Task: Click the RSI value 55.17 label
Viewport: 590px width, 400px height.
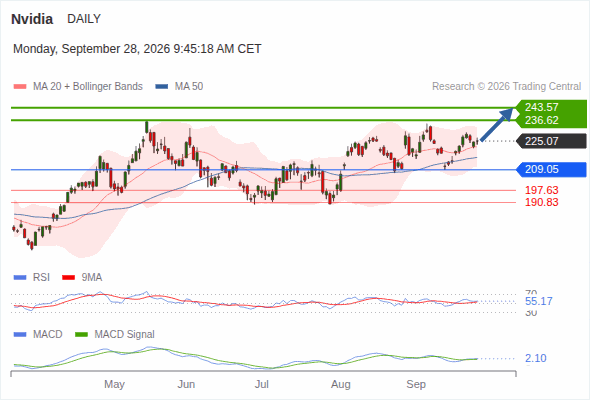Action: click(x=538, y=301)
